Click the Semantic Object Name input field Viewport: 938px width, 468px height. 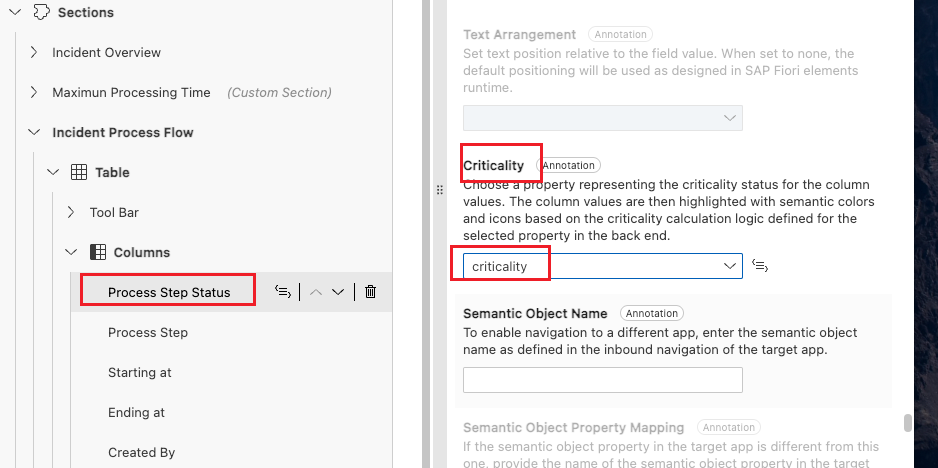602,380
